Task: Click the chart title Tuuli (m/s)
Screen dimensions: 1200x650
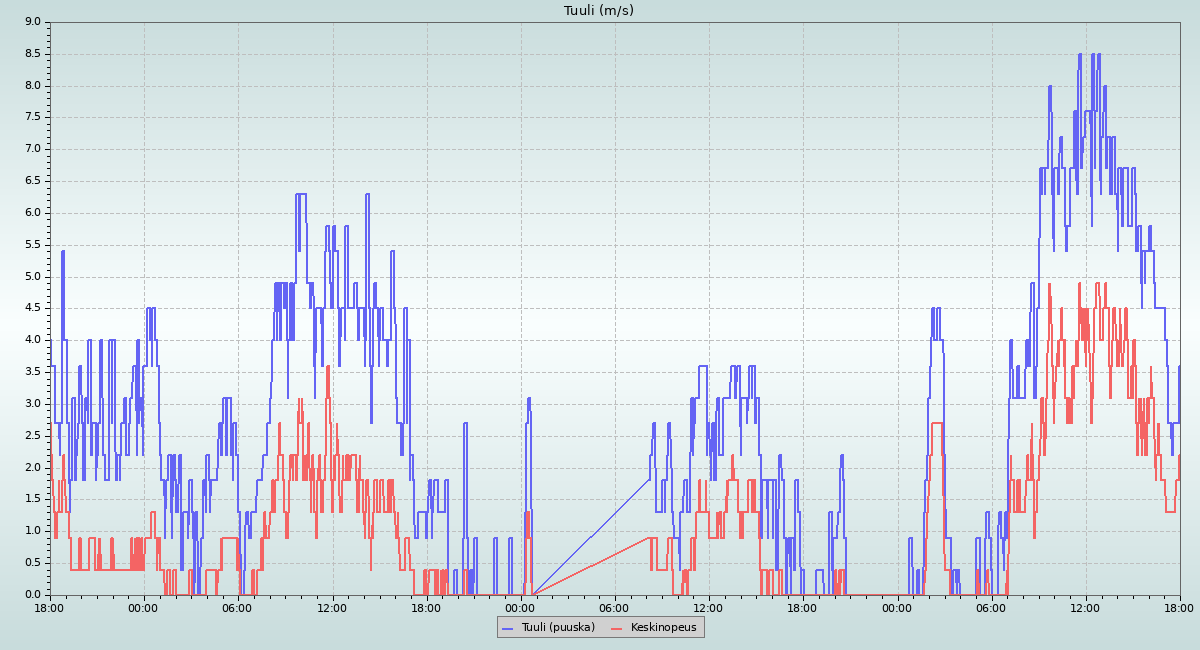Action: [x=599, y=11]
